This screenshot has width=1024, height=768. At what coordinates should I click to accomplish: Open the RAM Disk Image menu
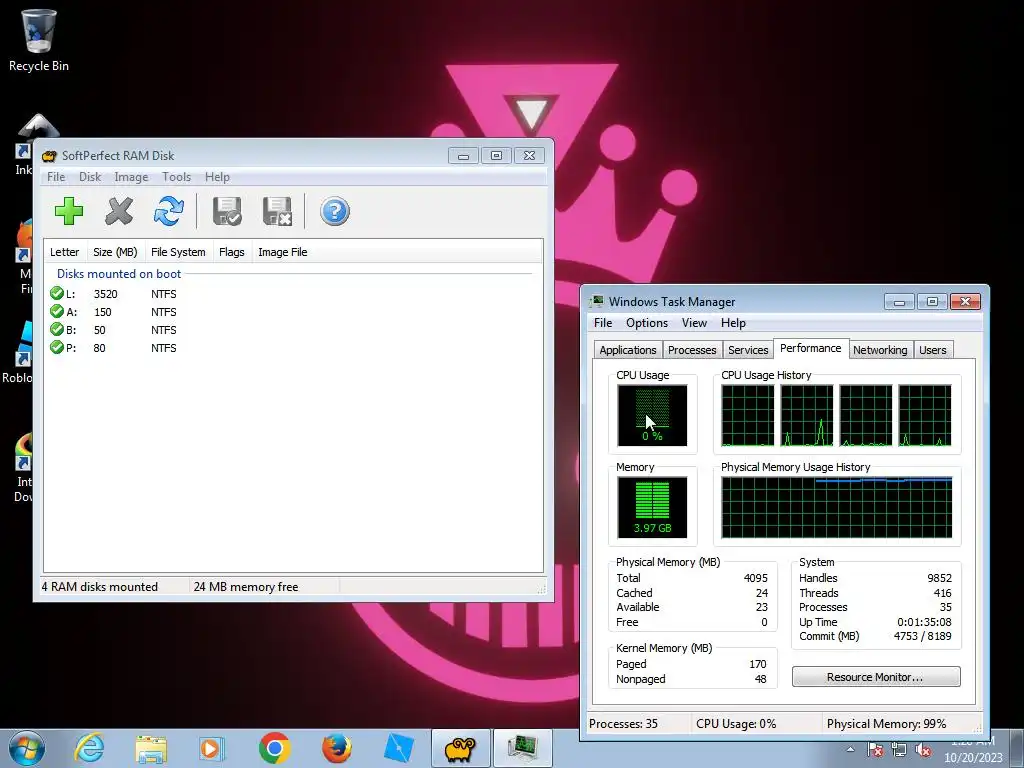pos(131,177)
